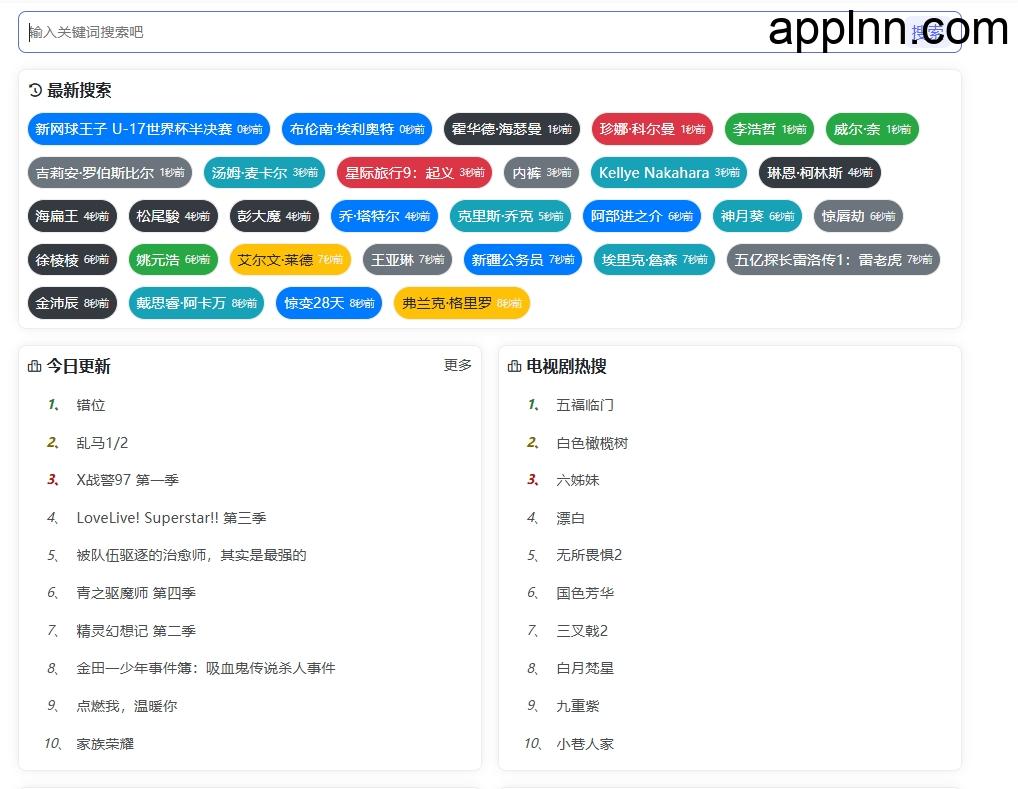Open the 惊变28天 search tag
Viewport: 1018px width, 789px height.
pos(328,303)
